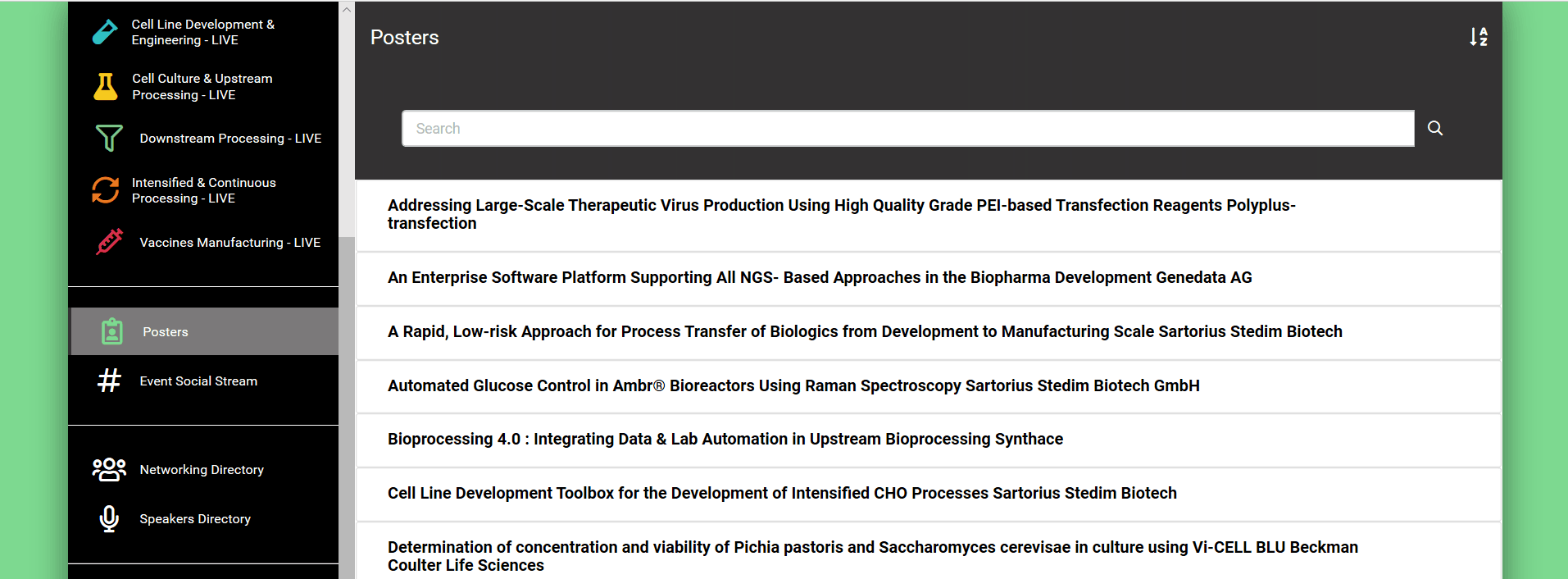Open Cell Line Development Toolbox poster

pos(781,493)
